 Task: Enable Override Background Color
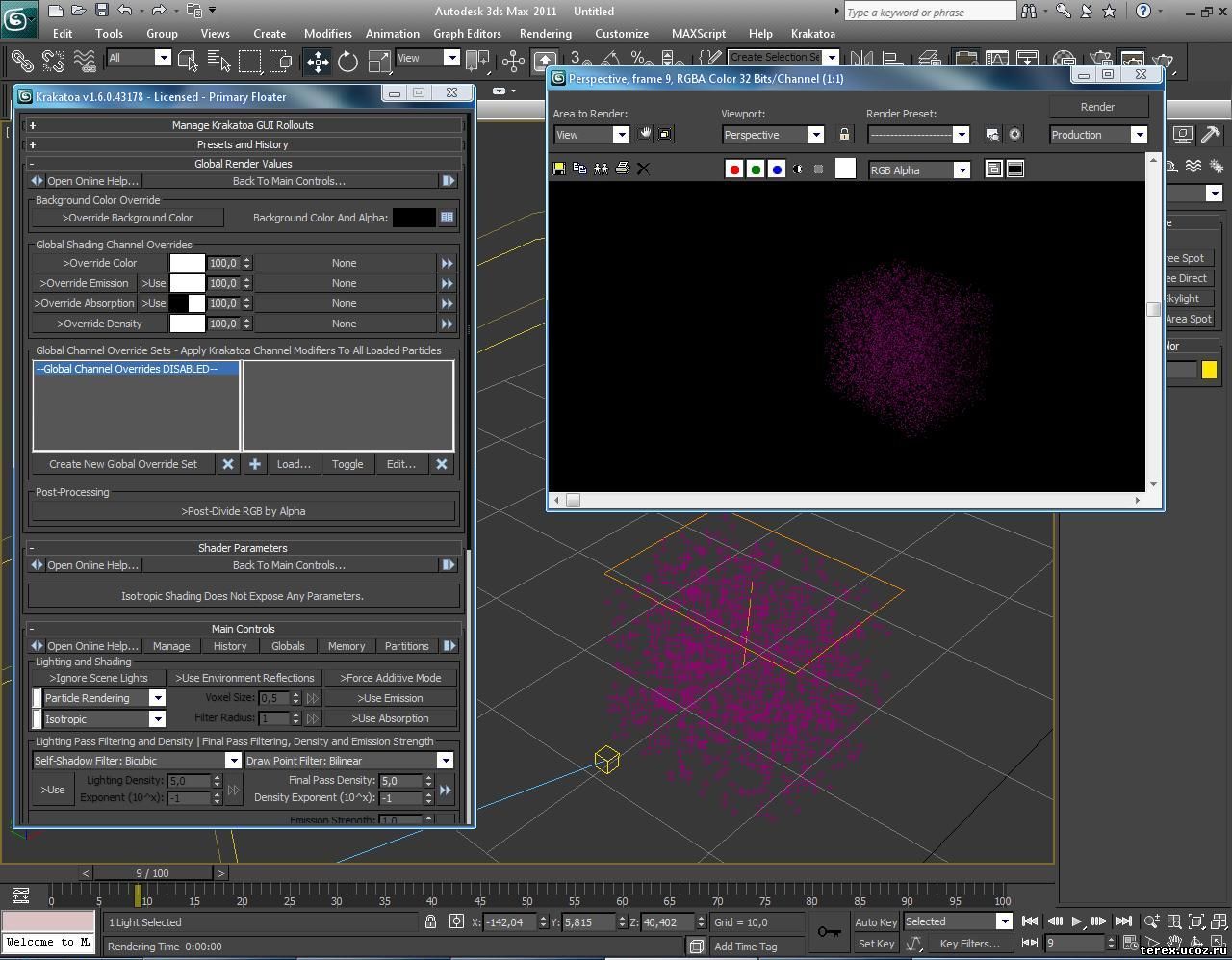[x=127, y=218]
